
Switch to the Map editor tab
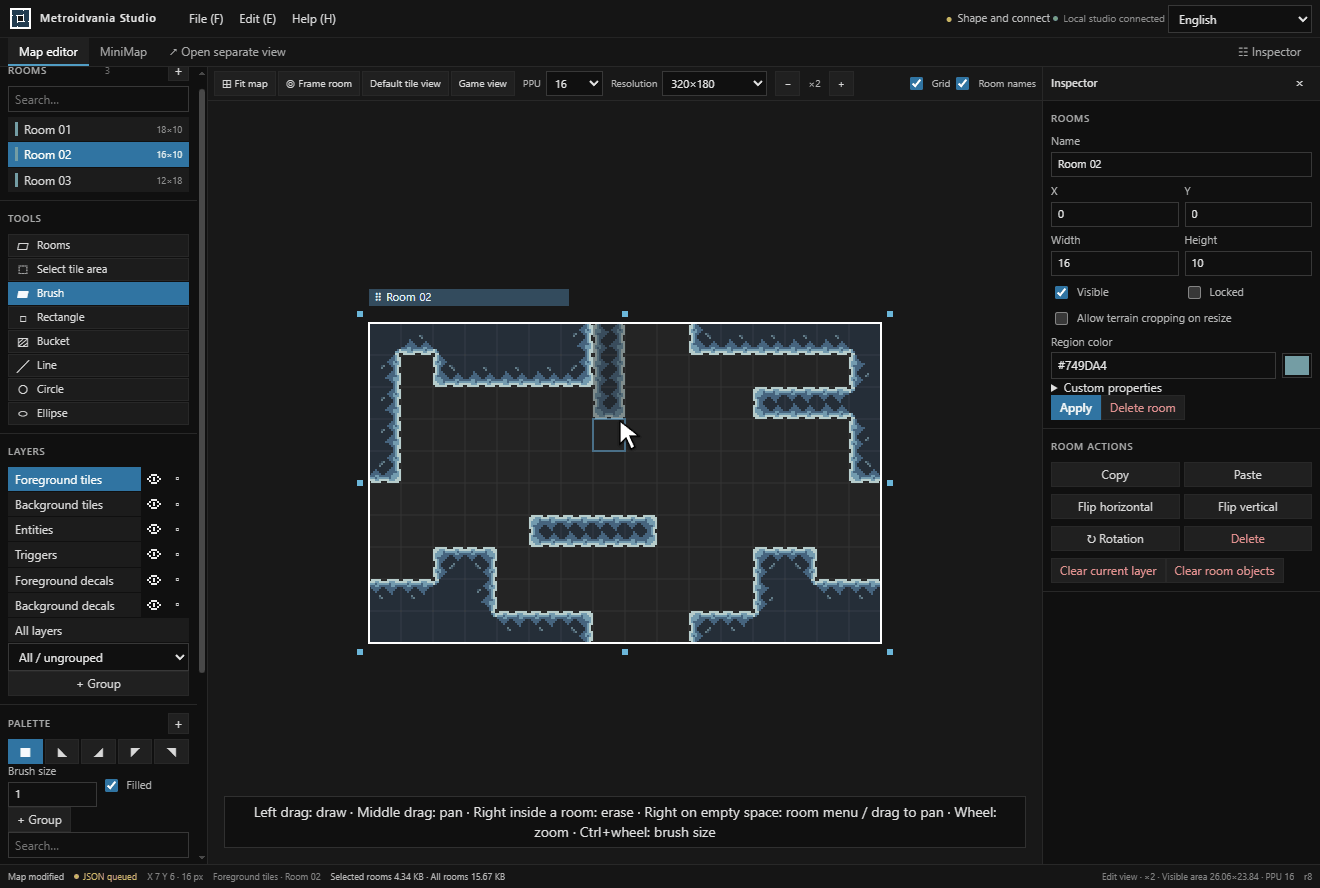coord(48,52)
